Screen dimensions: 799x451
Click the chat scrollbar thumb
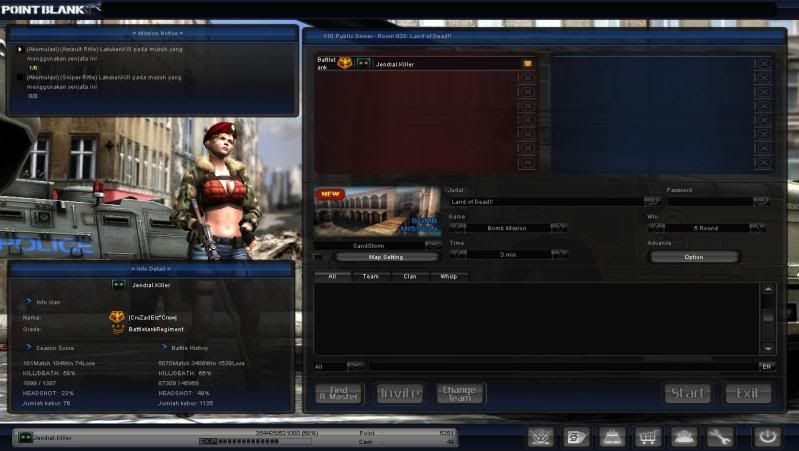768,317
